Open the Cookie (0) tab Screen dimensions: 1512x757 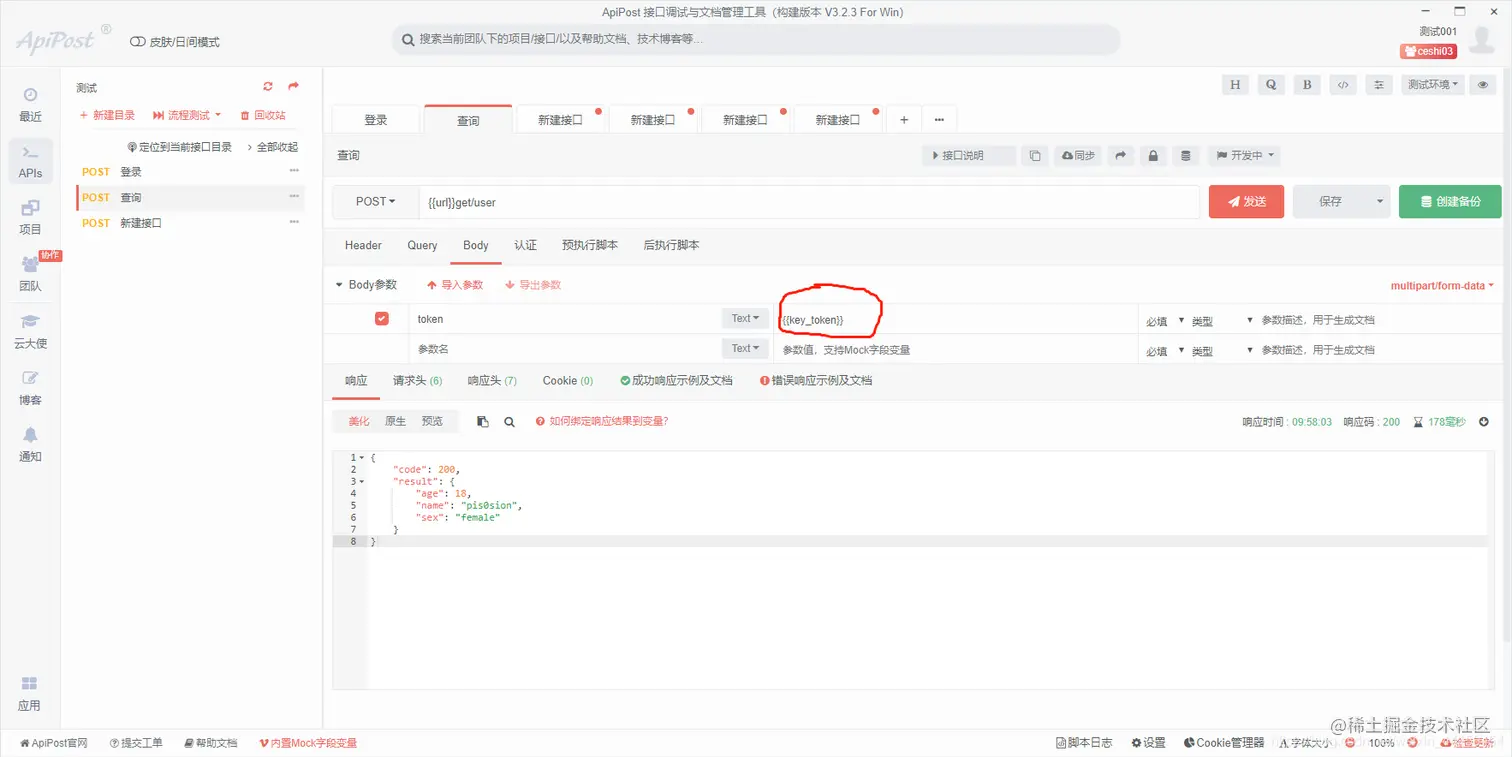tap(568, 381)
